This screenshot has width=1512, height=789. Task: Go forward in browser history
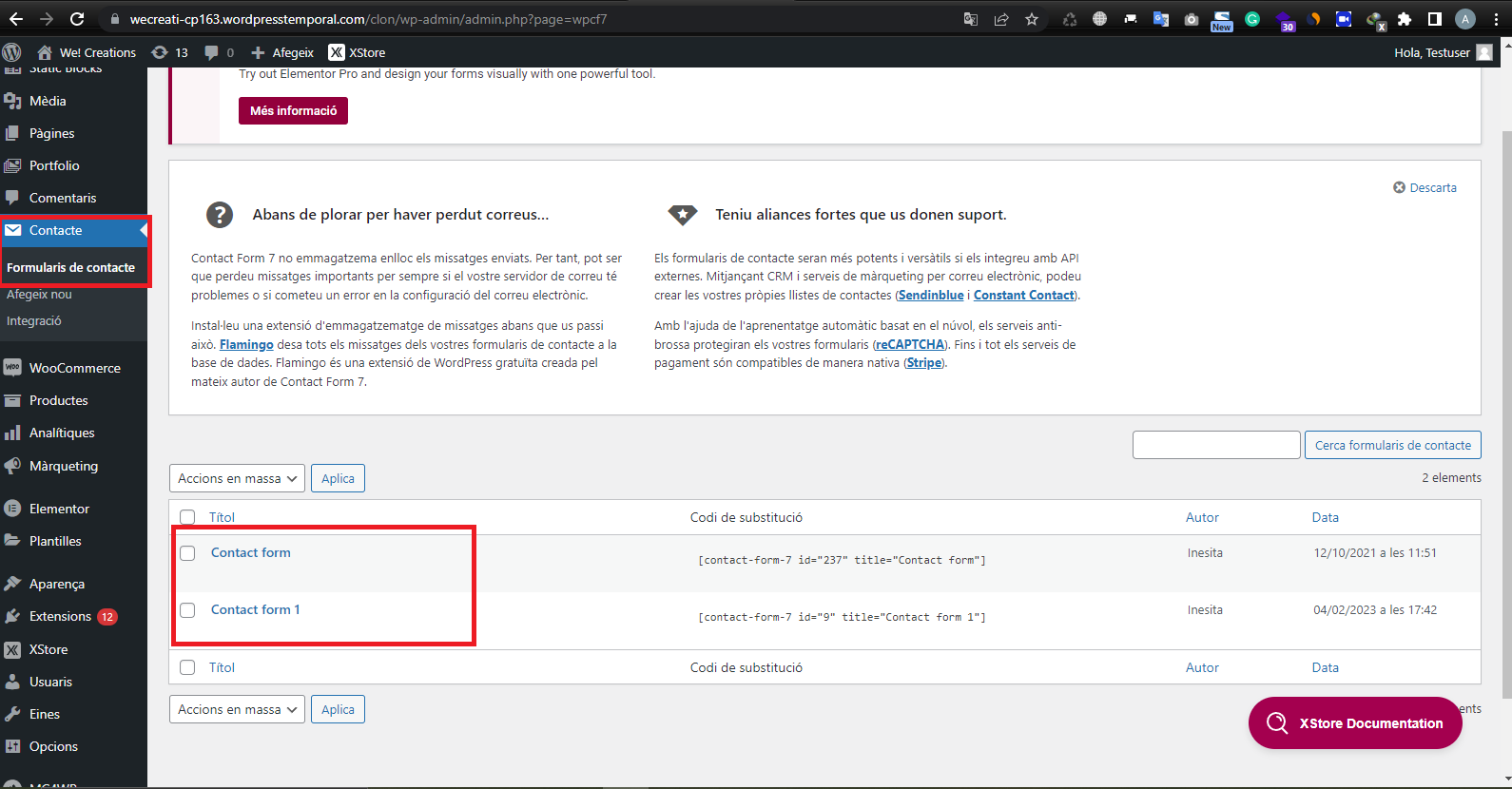pos(47,19)
